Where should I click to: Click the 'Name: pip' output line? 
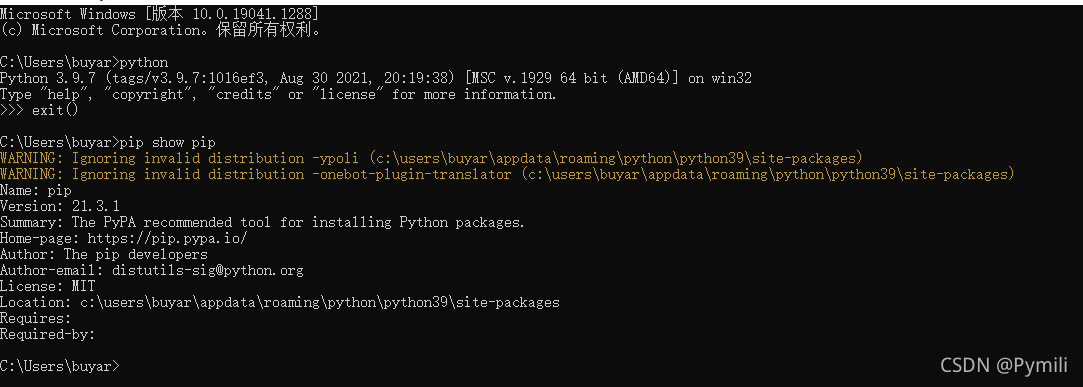tap(36, 191)
